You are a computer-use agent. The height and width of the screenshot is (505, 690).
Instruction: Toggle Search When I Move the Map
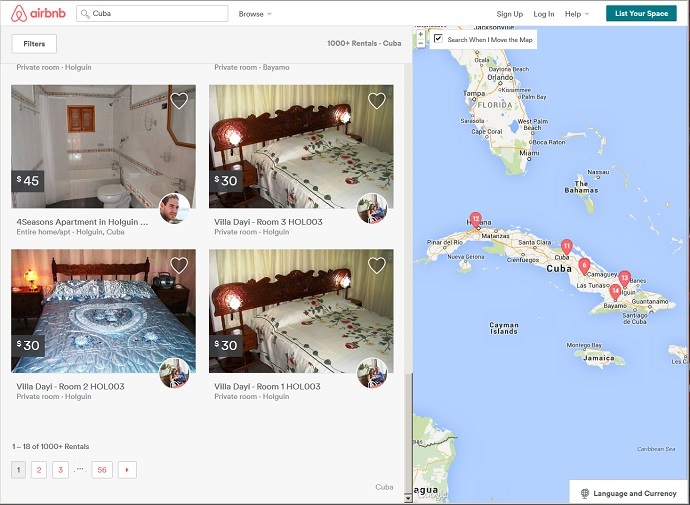coord(438,38)
